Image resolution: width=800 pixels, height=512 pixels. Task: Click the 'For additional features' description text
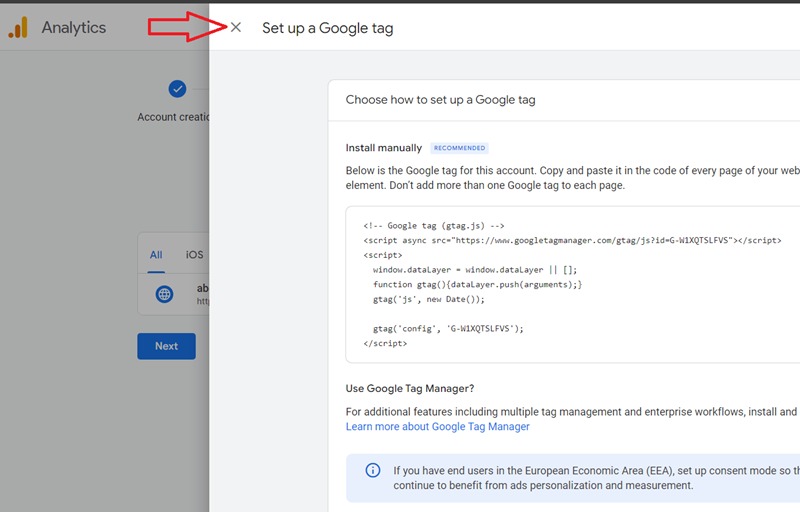pos(572,412)
